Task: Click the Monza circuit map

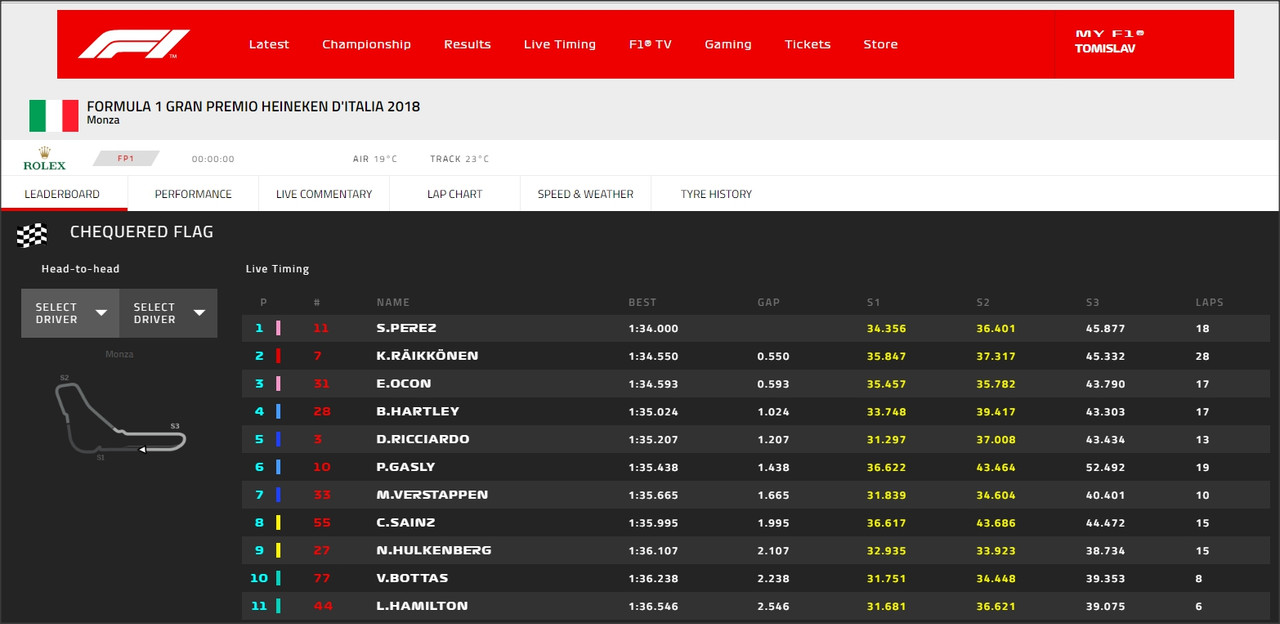Action: [120, 419]
